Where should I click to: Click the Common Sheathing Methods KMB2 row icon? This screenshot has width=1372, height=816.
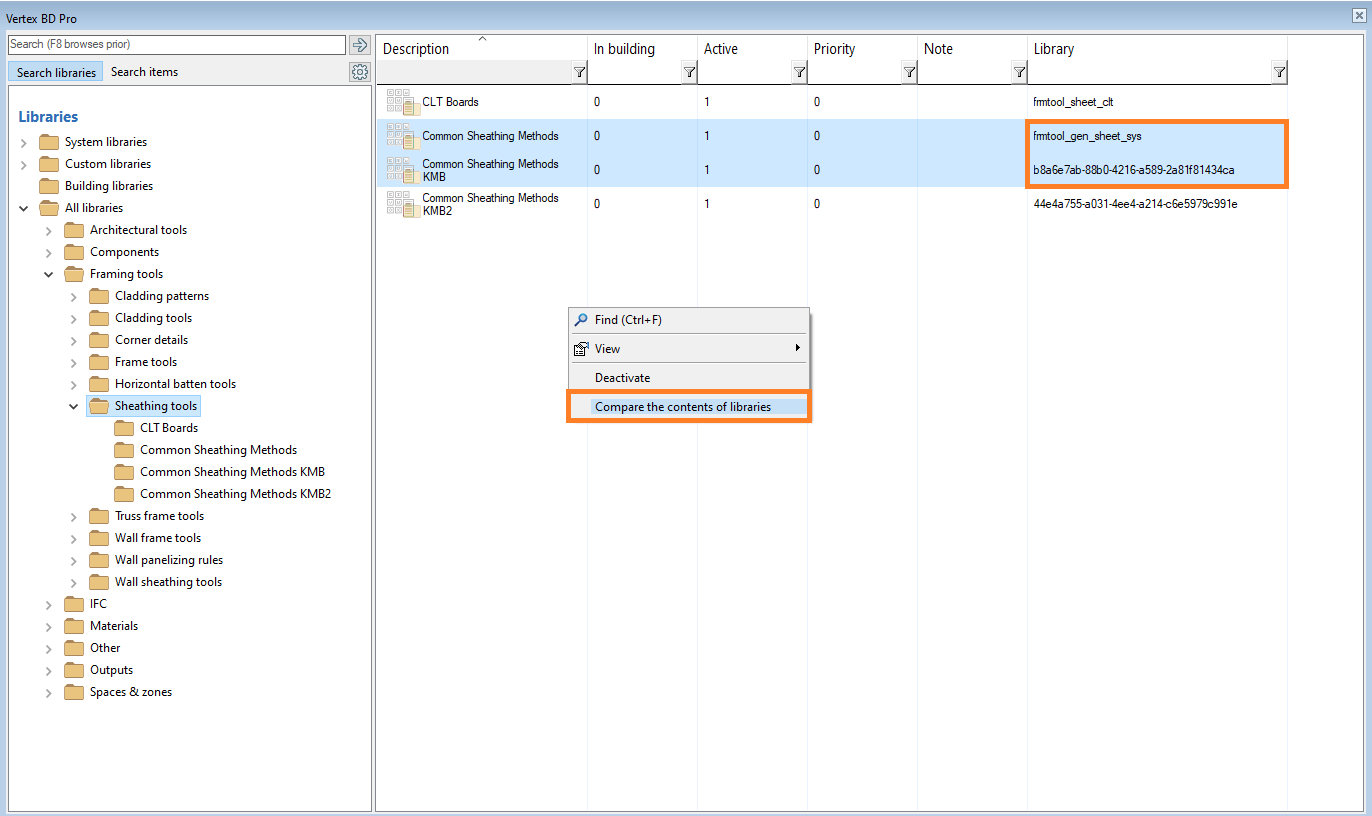[403, 204]
